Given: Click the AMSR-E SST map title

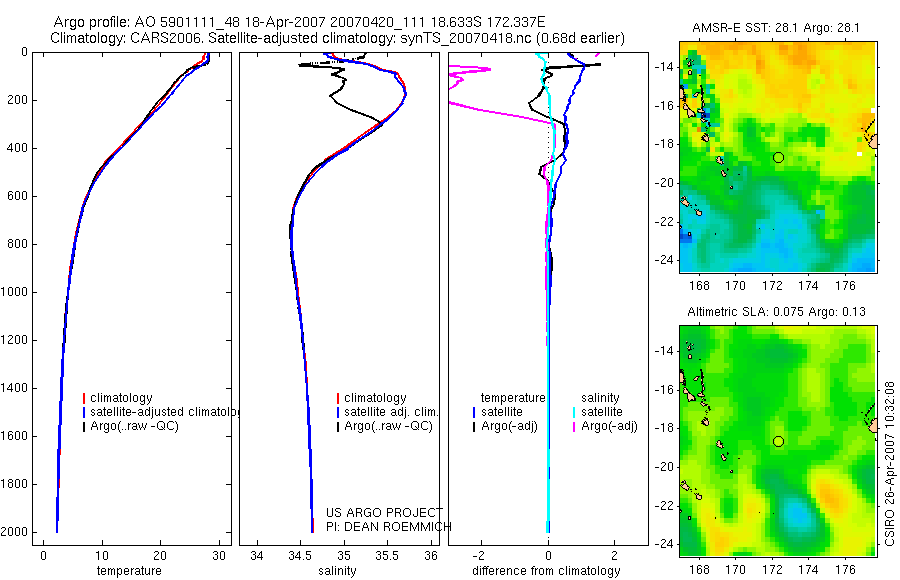Looking at the screenshot, I should [776, 28].
